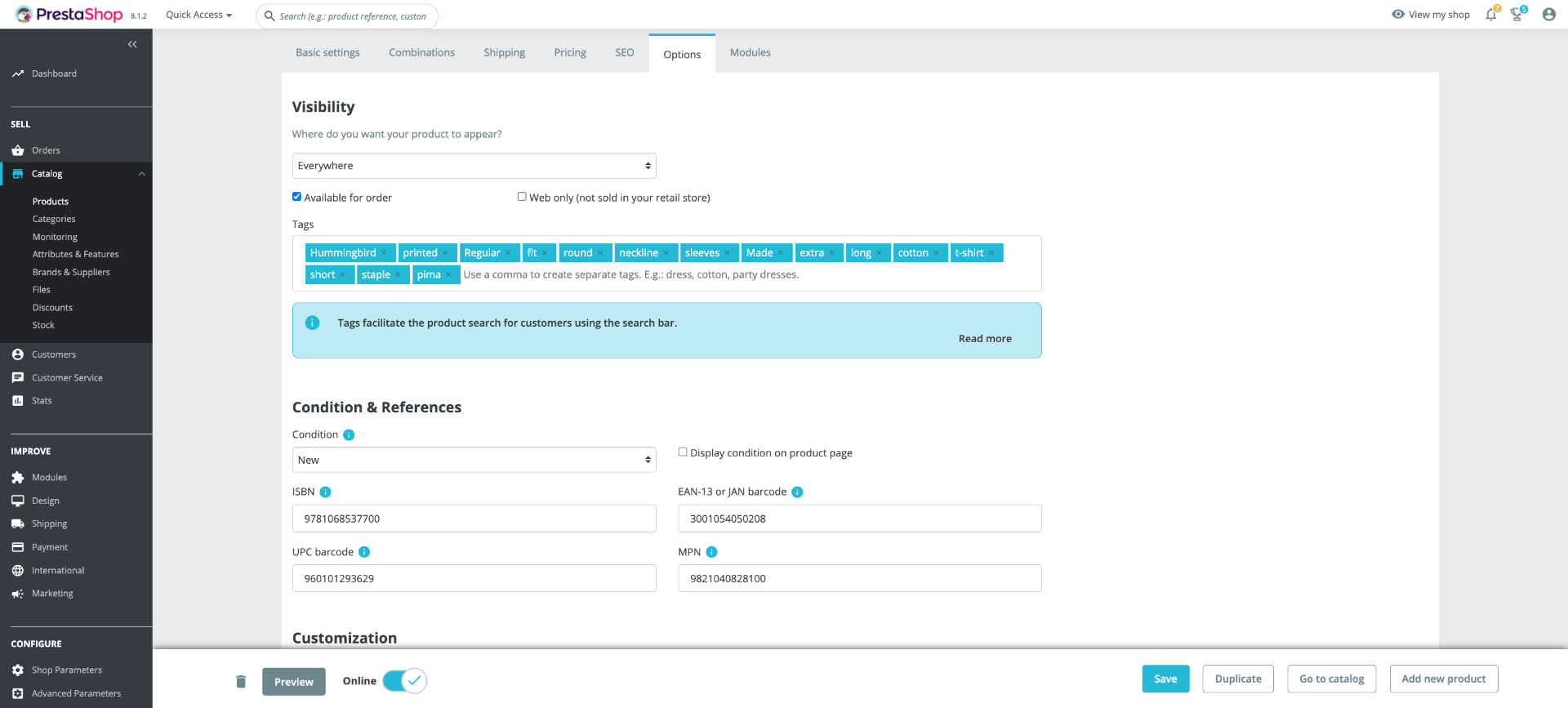This screenshot has height=708, width=1568.
Task: Click the Modules puzzle icon
Action: (18, 477)
